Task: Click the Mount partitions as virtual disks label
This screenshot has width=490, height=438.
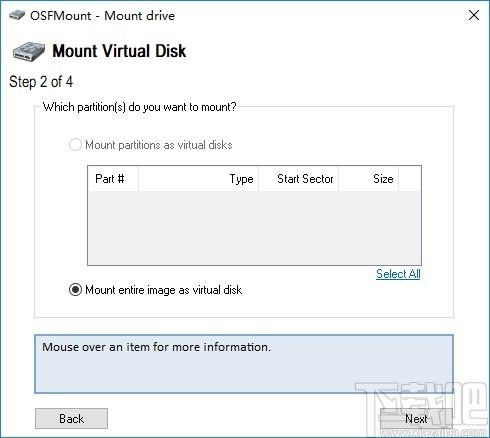Action: pos(159,145)
